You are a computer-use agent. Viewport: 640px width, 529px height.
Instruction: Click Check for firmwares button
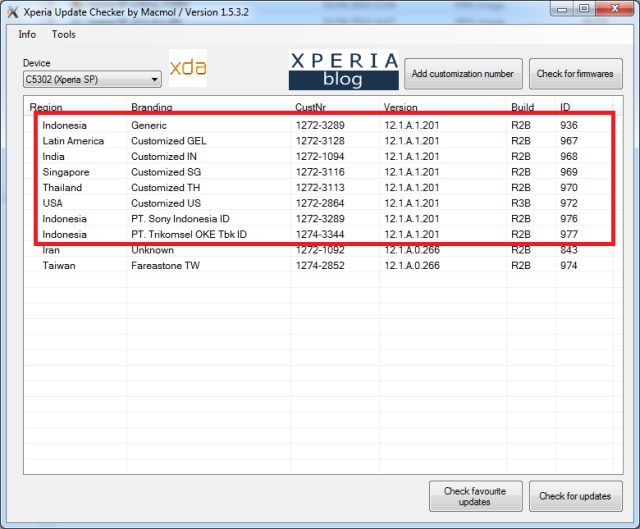[x=576, y=73]
